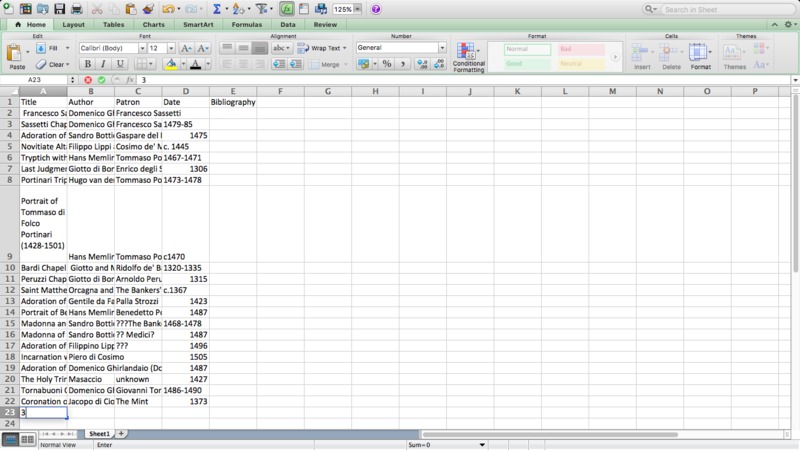Click the large Paste button in ribbon
The image size is (800, 450).
click(x=16, y=57)
